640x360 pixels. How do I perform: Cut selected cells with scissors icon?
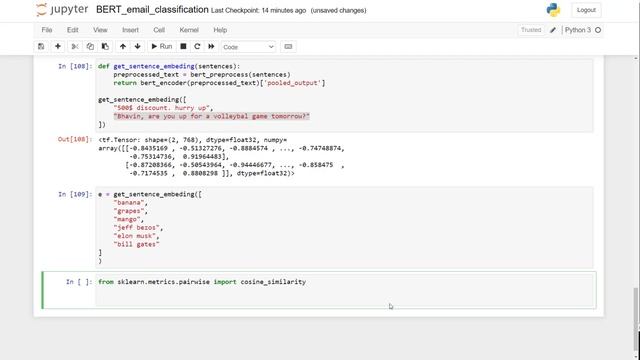point(75,47)
